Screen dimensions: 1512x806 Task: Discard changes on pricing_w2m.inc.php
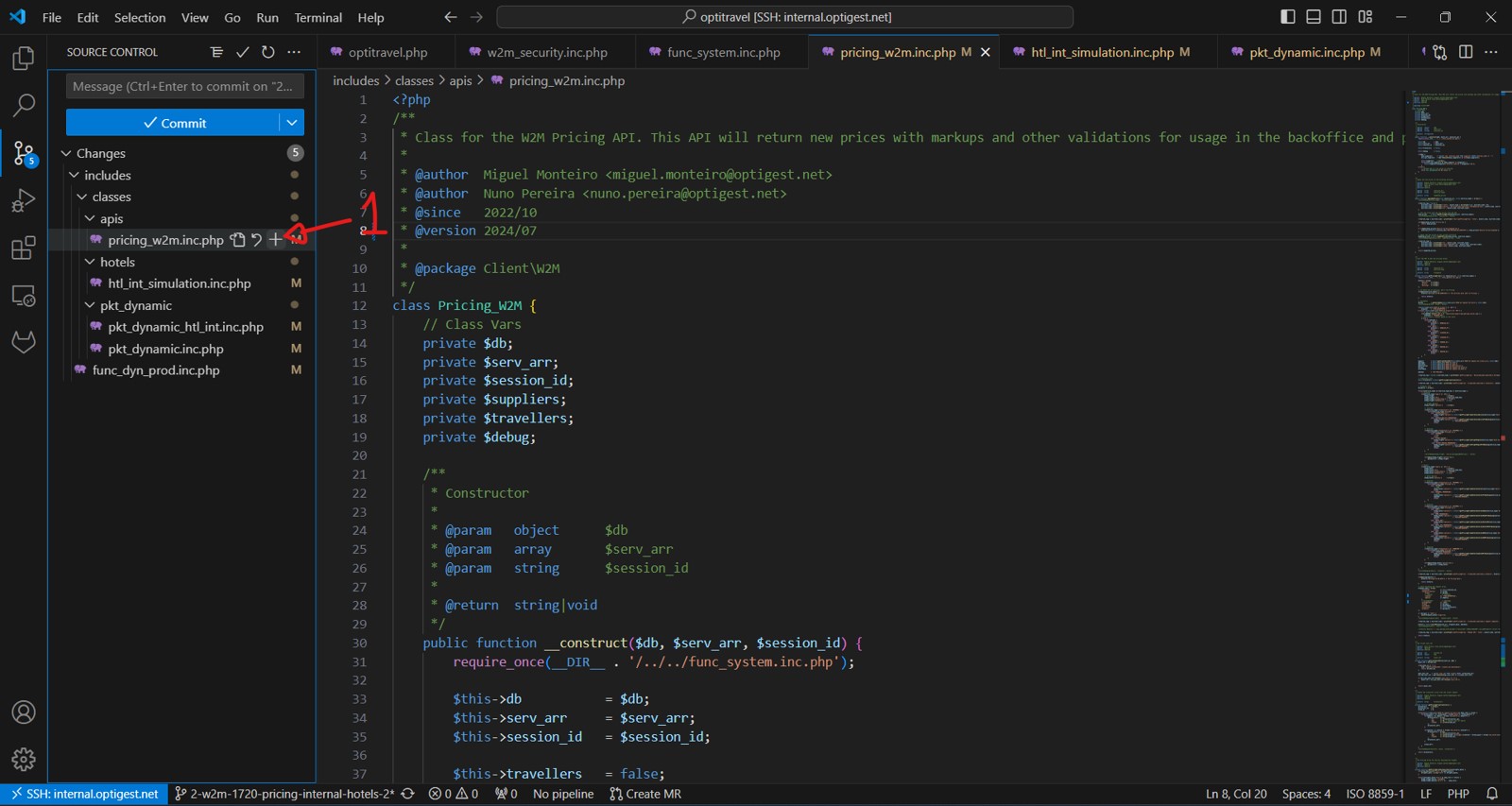[257, 240]
